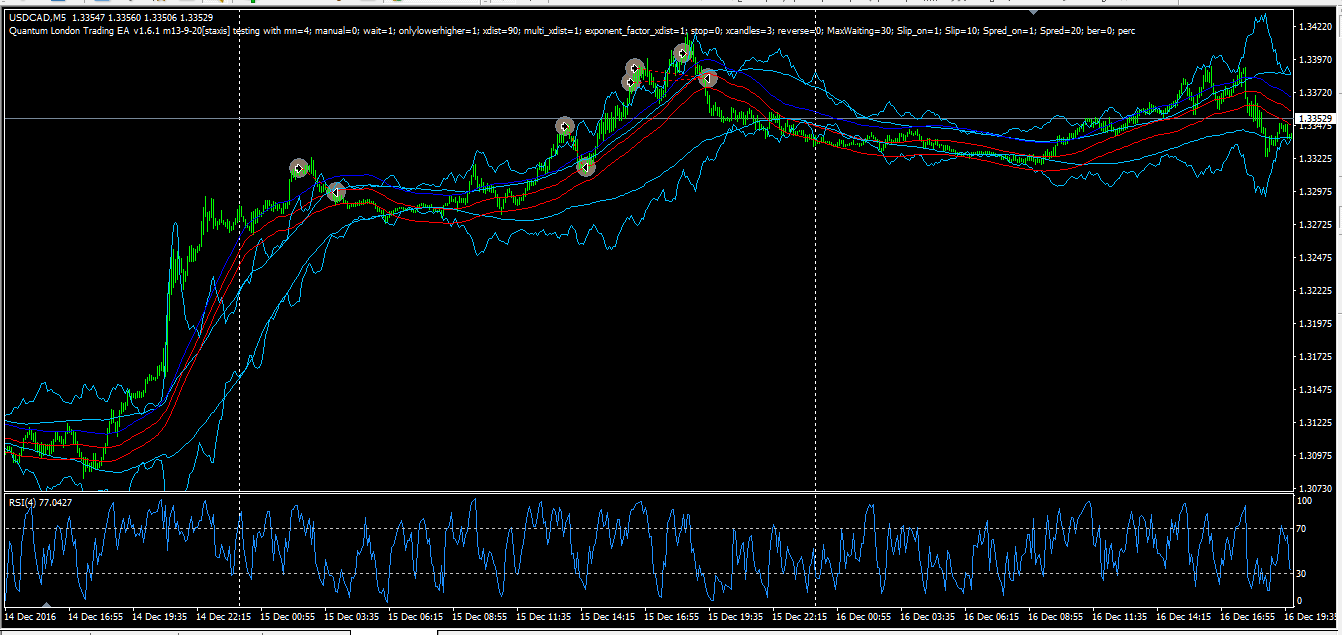The width and height of the screenshot is (1342, 635).
Task: Click the 1.32225 price scale label
Action: click(1314, 291)
